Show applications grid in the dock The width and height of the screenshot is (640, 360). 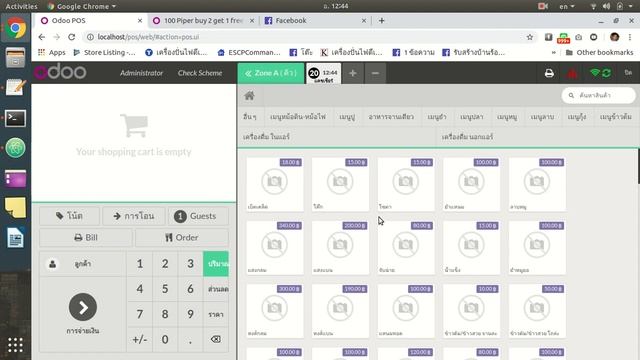click(16, 345)
